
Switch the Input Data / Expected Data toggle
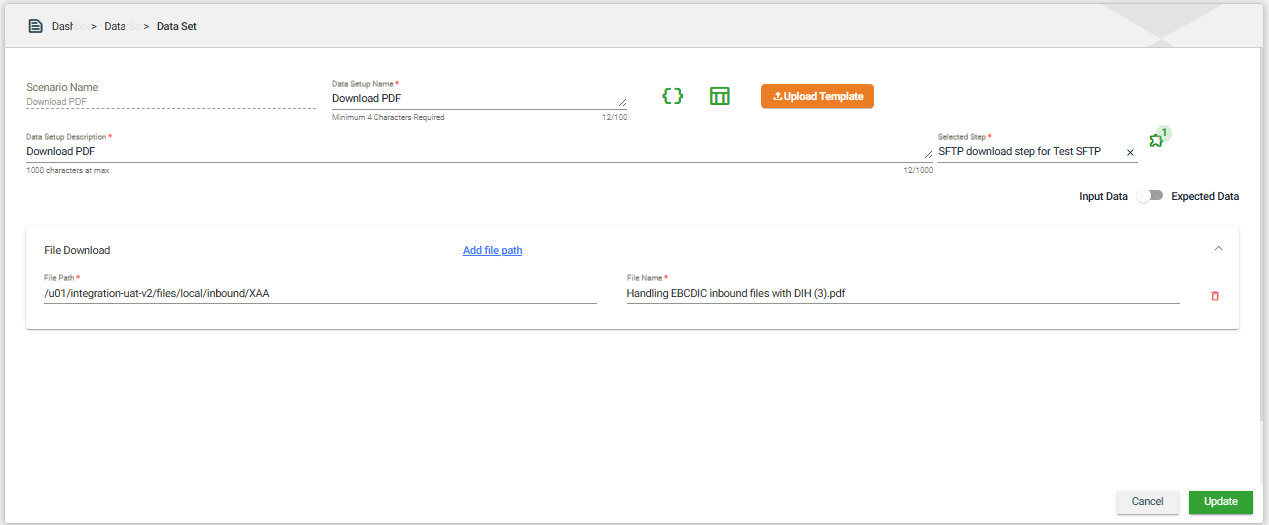click(x=1149, y=196)
